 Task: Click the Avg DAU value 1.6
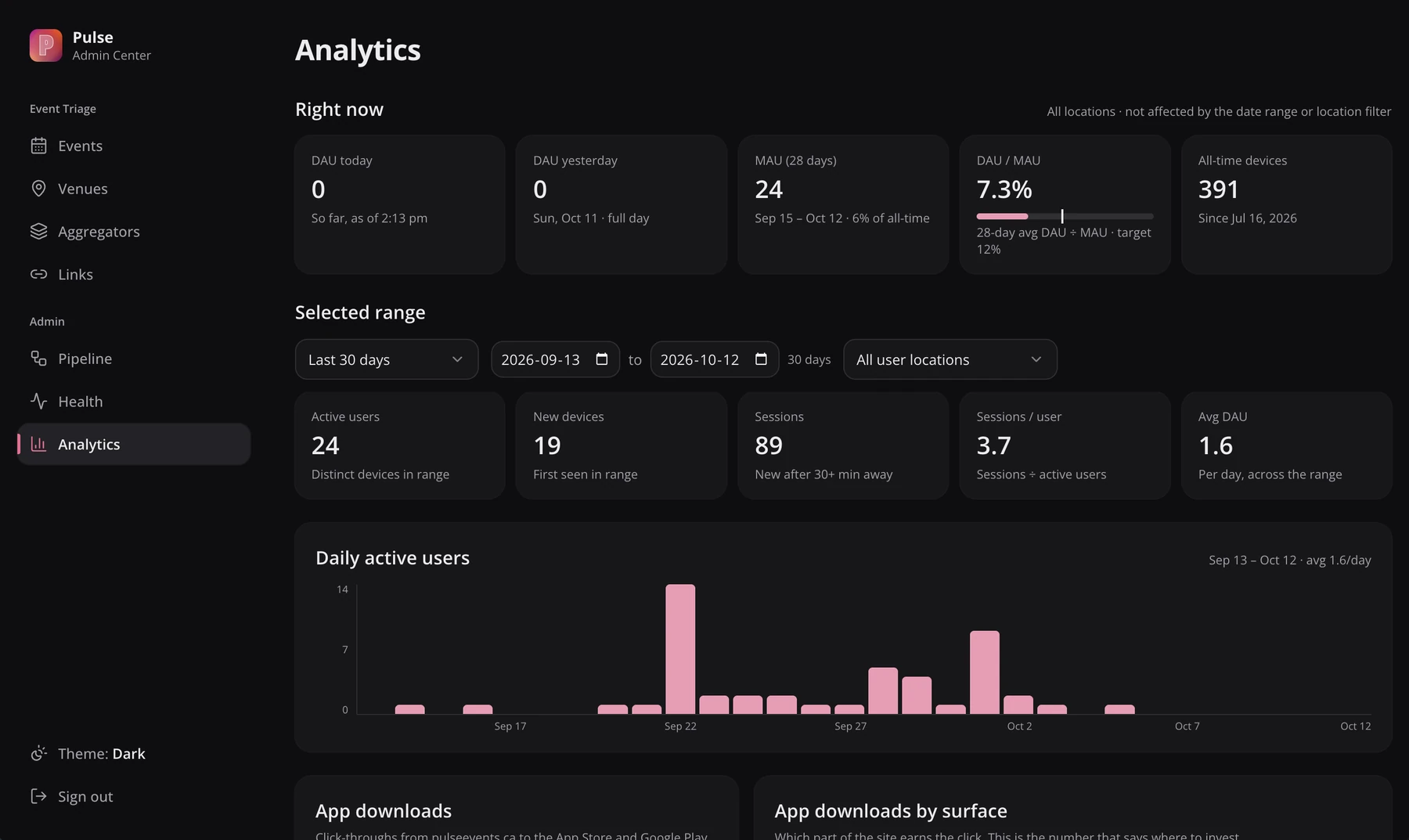1216,445
